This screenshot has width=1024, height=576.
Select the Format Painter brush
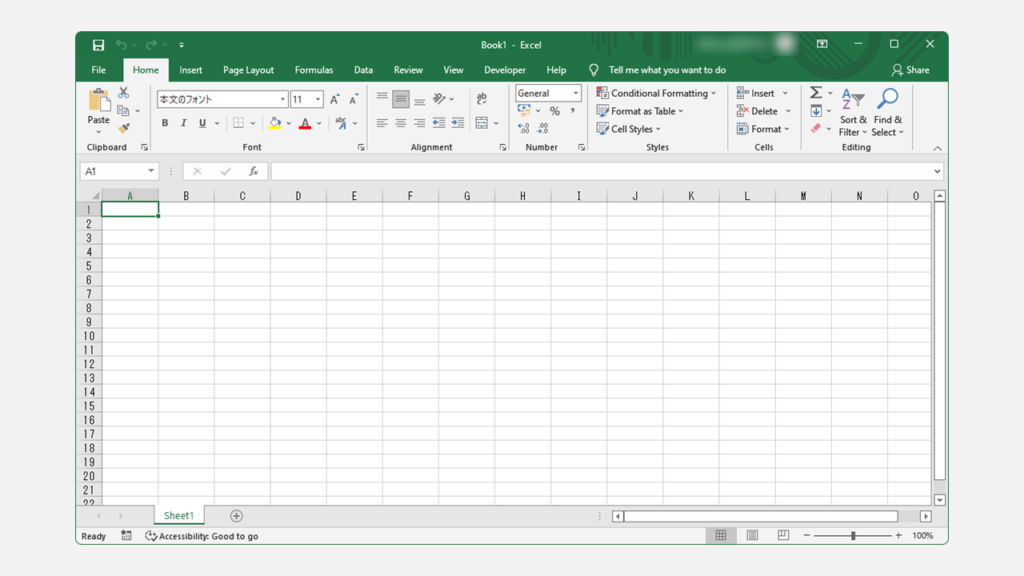124,128
